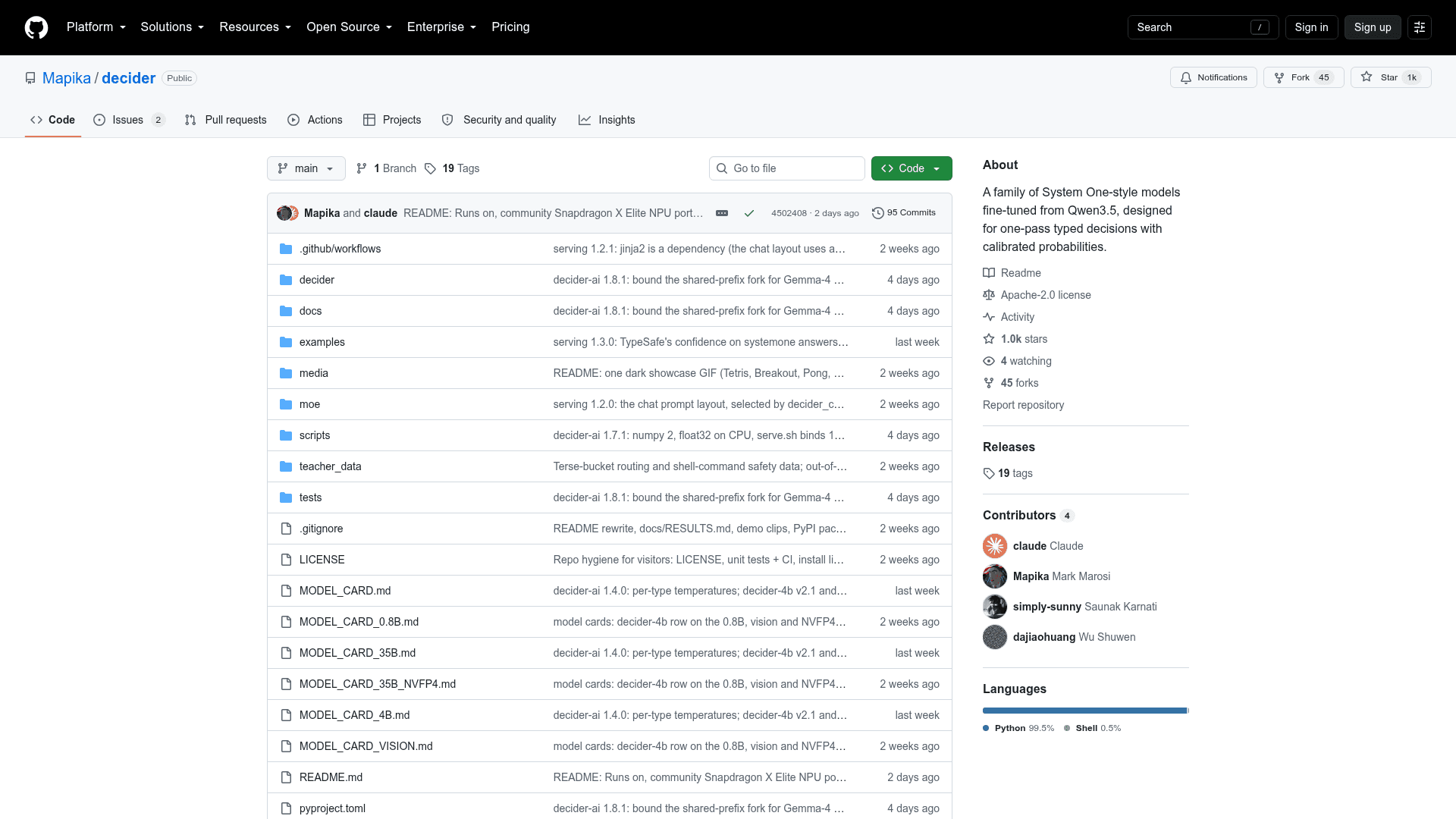Screen dimensions: 1456x819
Task: Fork the repository with the Fork button
Action: 1304,77
